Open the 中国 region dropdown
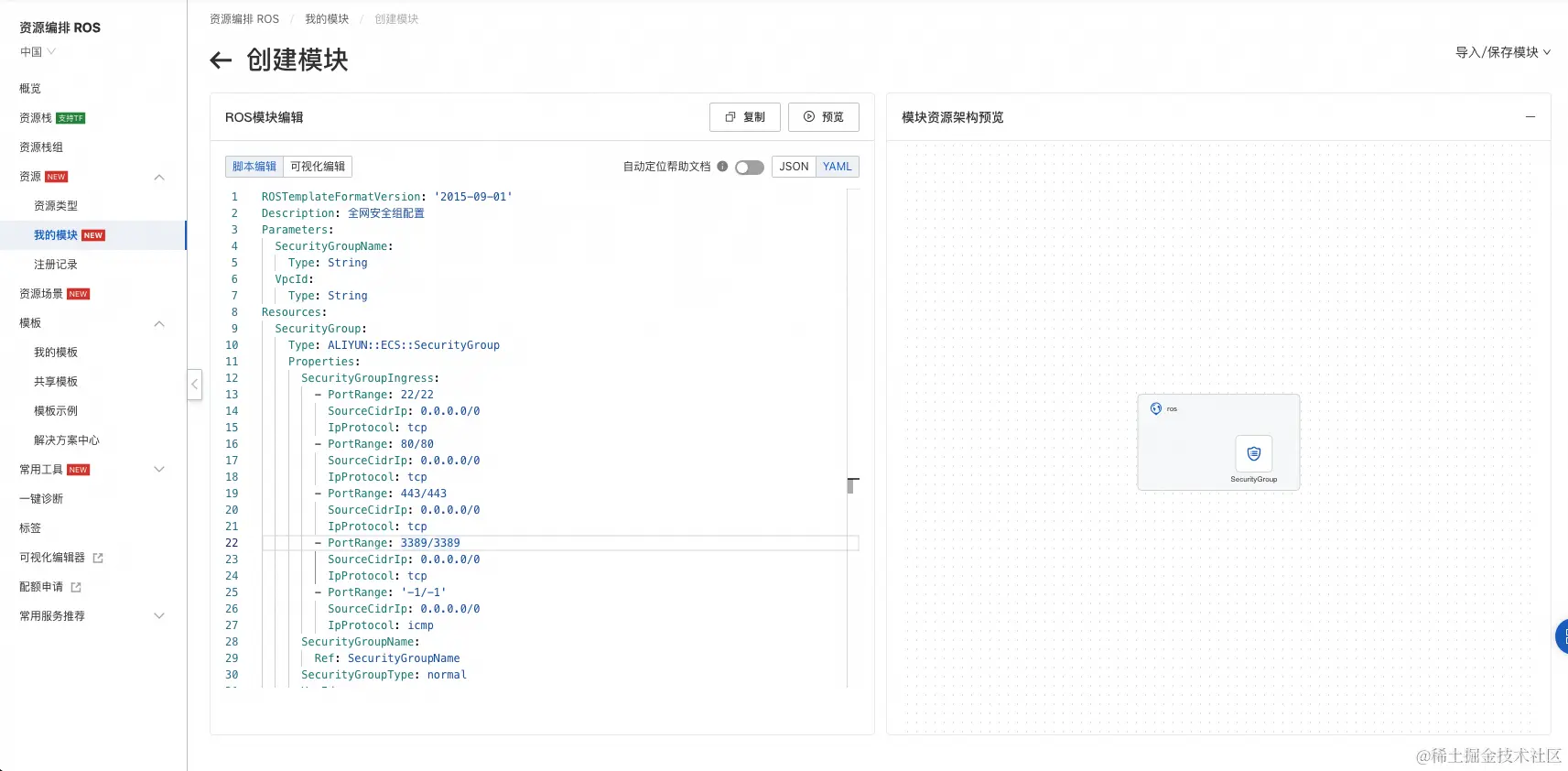Image resolution: width=1568 pixels, height=771 pixels. 38,52
